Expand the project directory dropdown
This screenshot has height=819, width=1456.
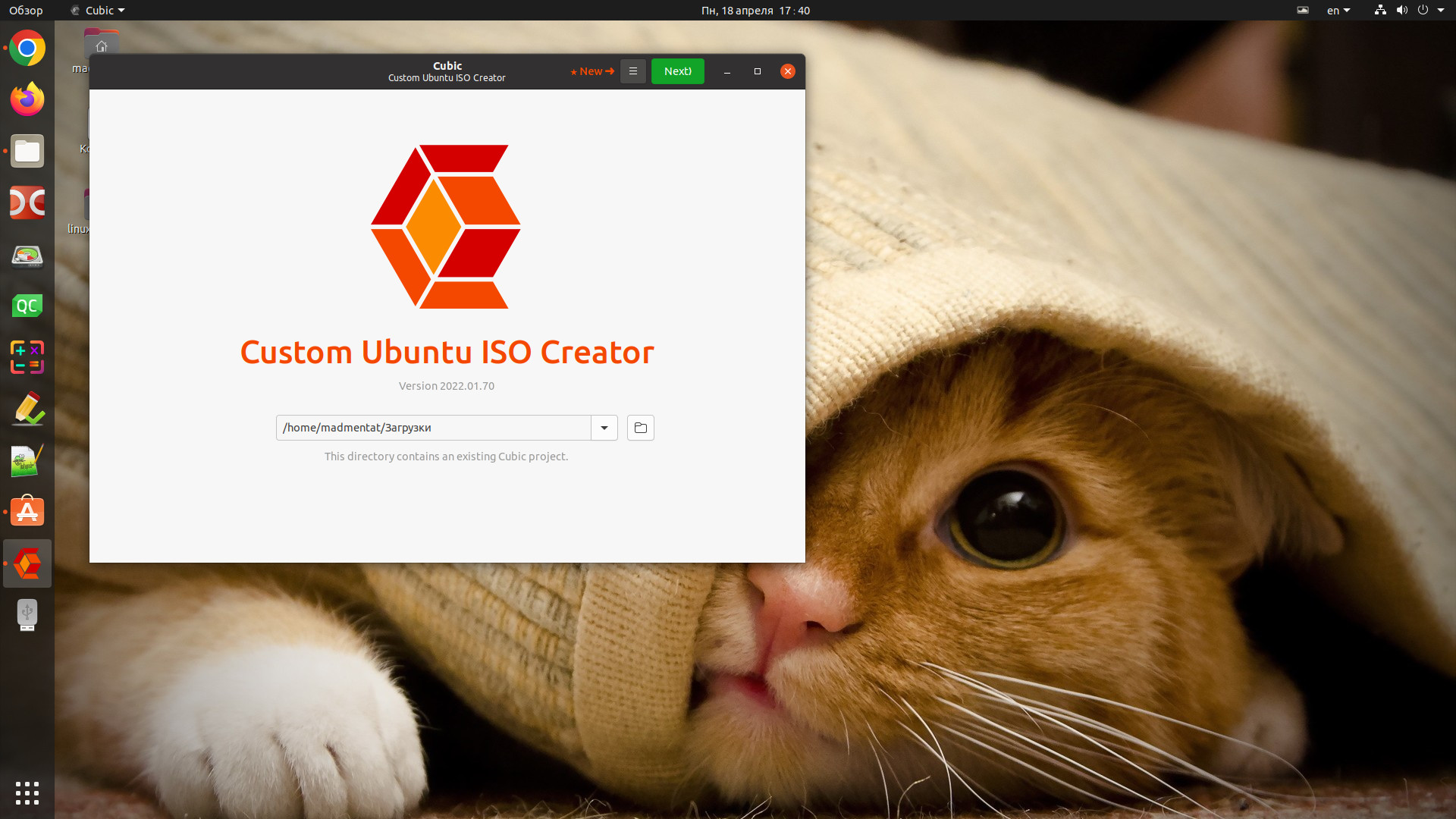(604, 428)
